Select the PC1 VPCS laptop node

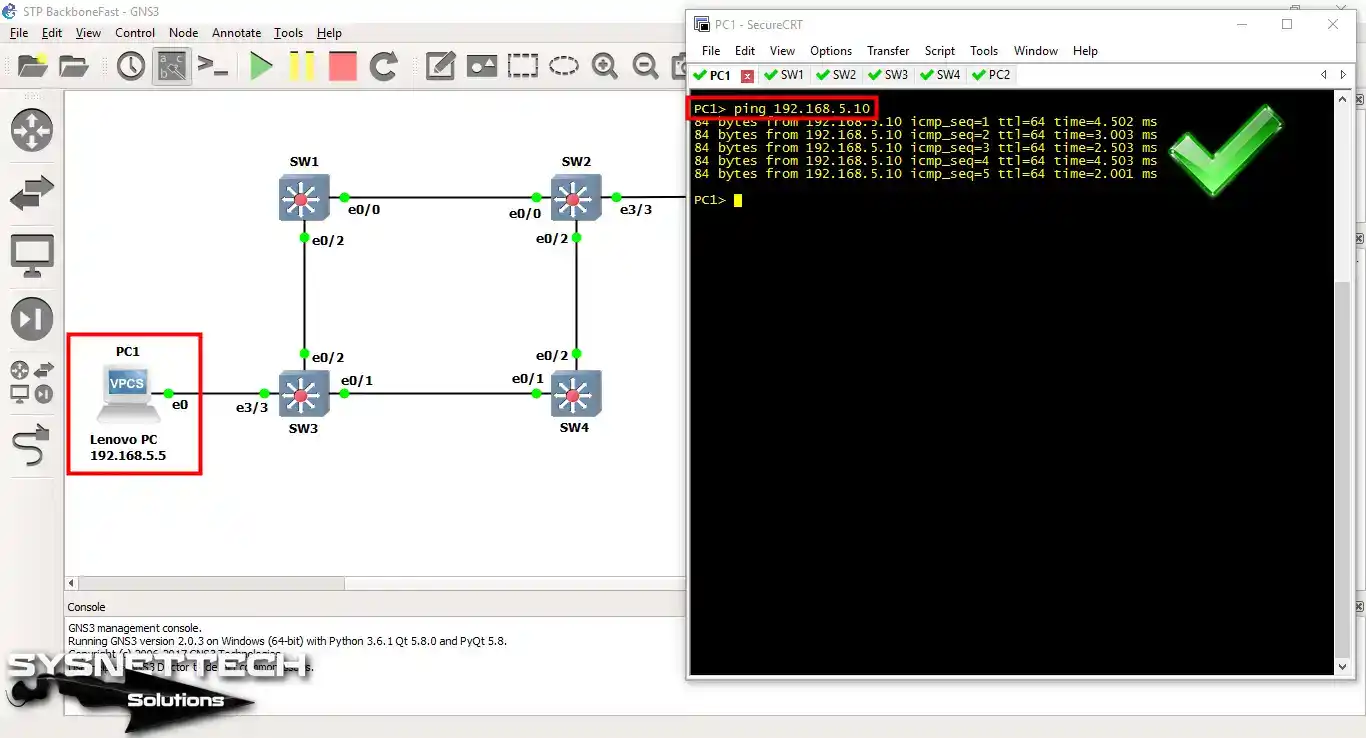[129, 392]
